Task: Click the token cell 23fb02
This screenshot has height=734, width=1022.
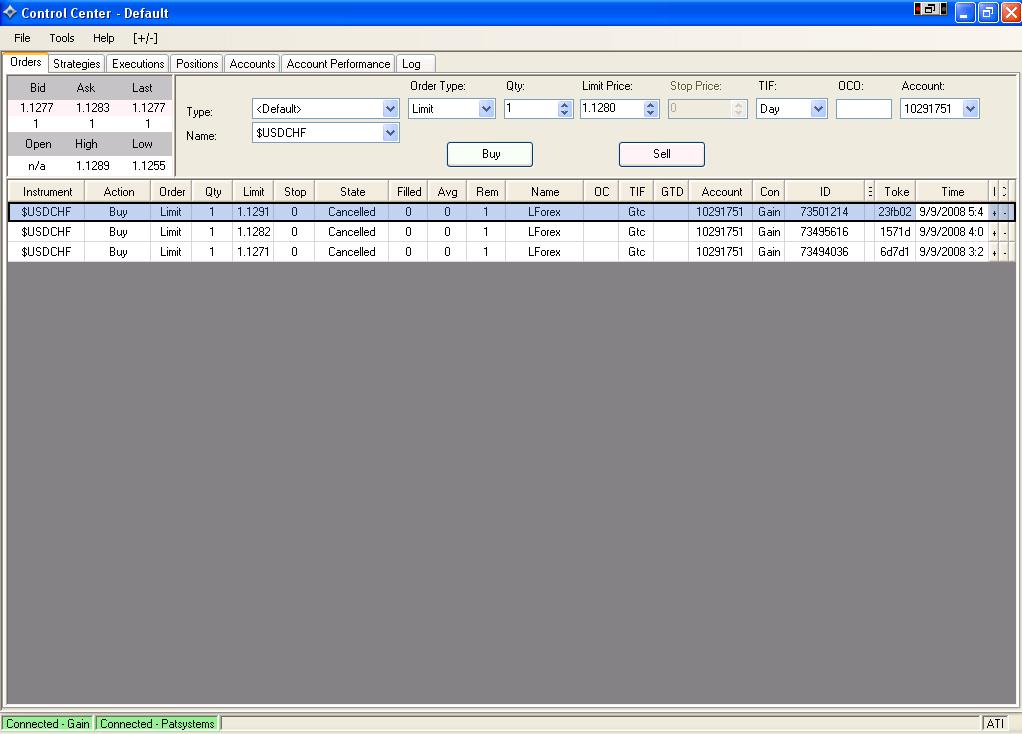Action: pyautogui.click(x=894, y=212)
